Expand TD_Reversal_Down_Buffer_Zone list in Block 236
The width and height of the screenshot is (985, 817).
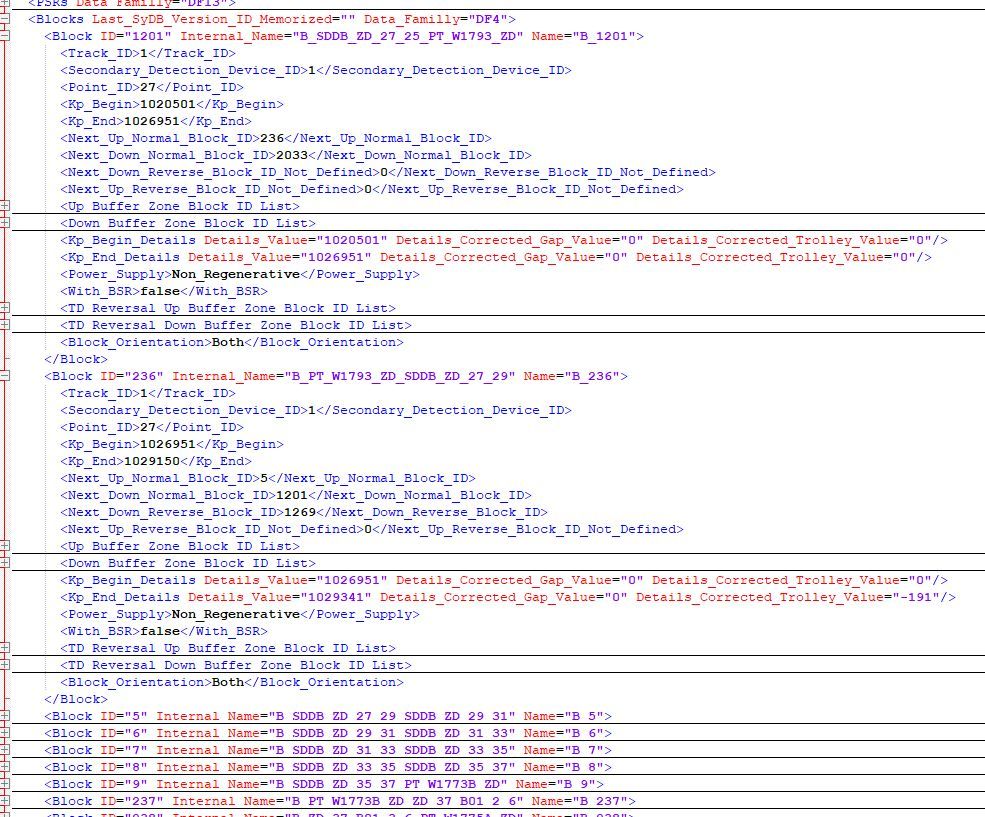pos(5,665)
